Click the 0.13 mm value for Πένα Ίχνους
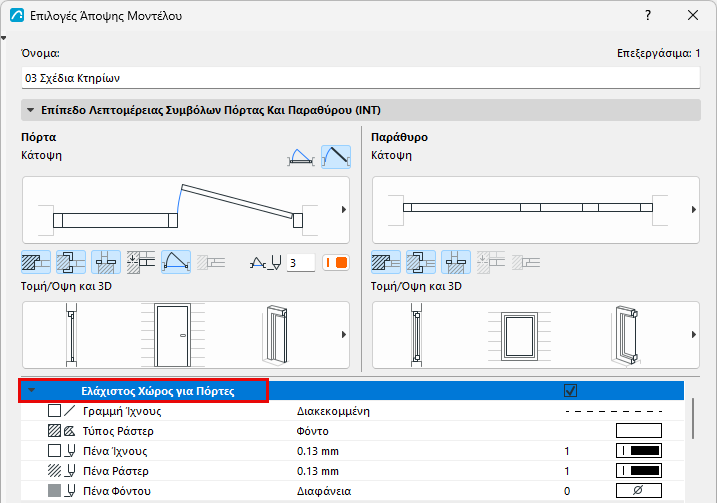 pyautogui.click(x=318, y=451)
